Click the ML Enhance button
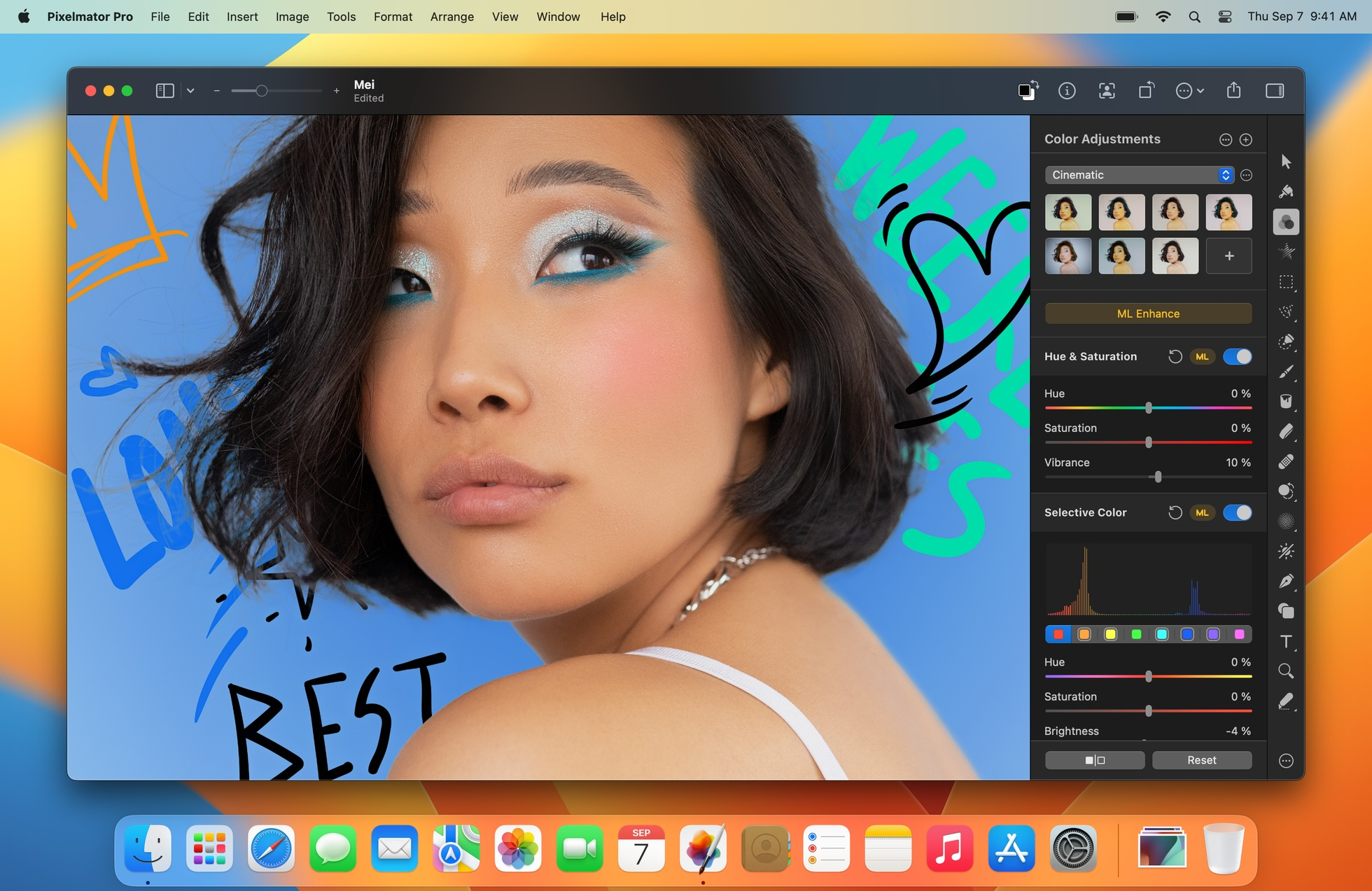The image size is (1372, 891). tap(1148, 314)
